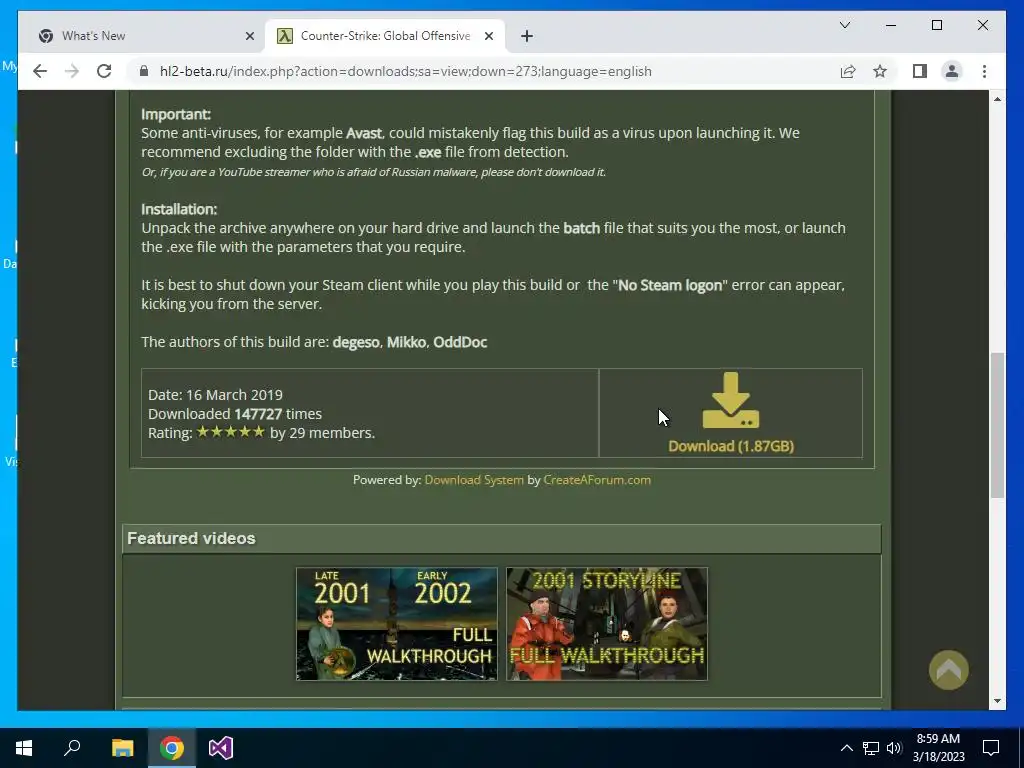The image size is (1024, 768).
Task: Click the five-star rating
Action: [x=231, y=432]
